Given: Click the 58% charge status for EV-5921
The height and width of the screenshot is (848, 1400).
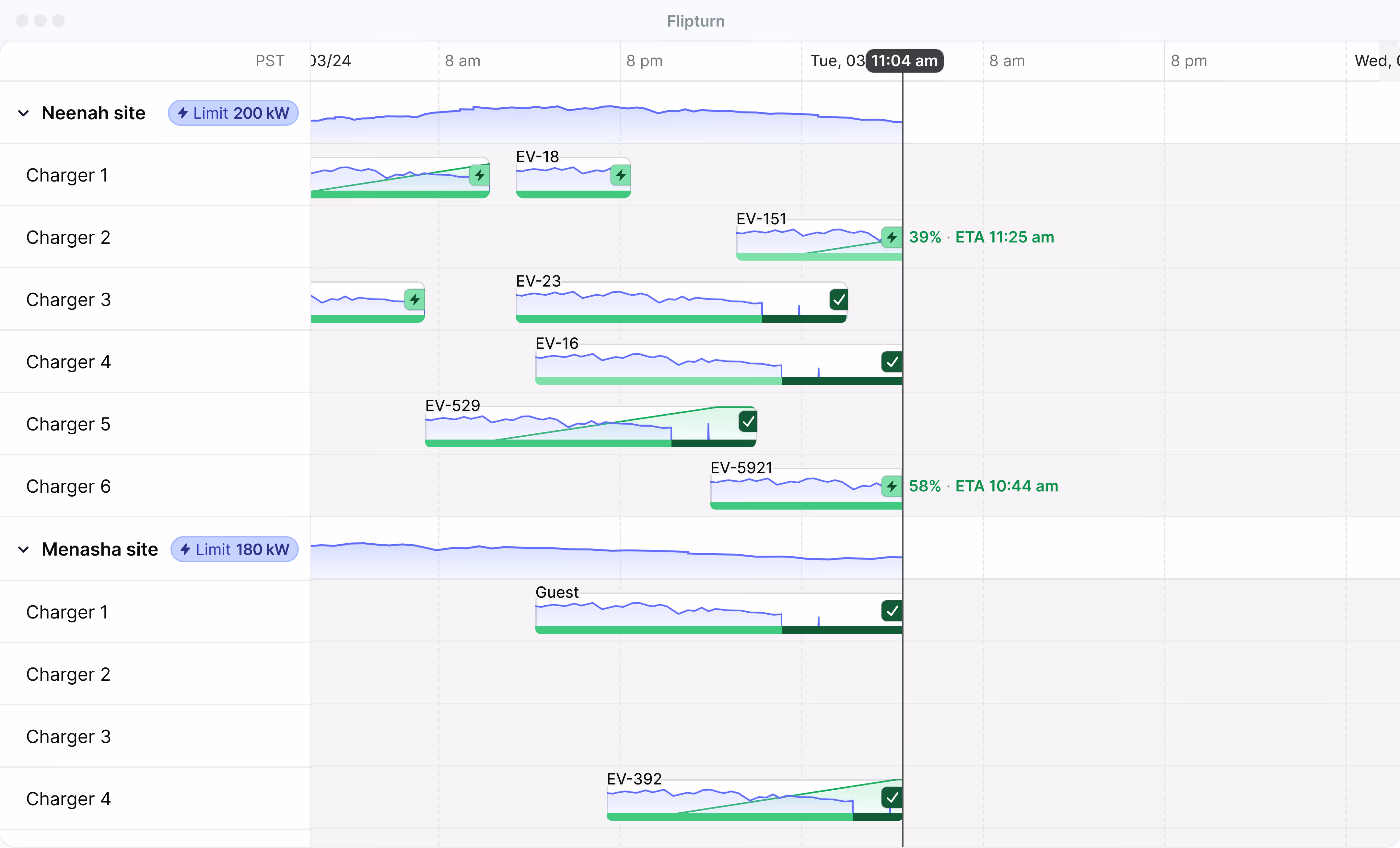Looking at the screenshot, I should (925, 486).
